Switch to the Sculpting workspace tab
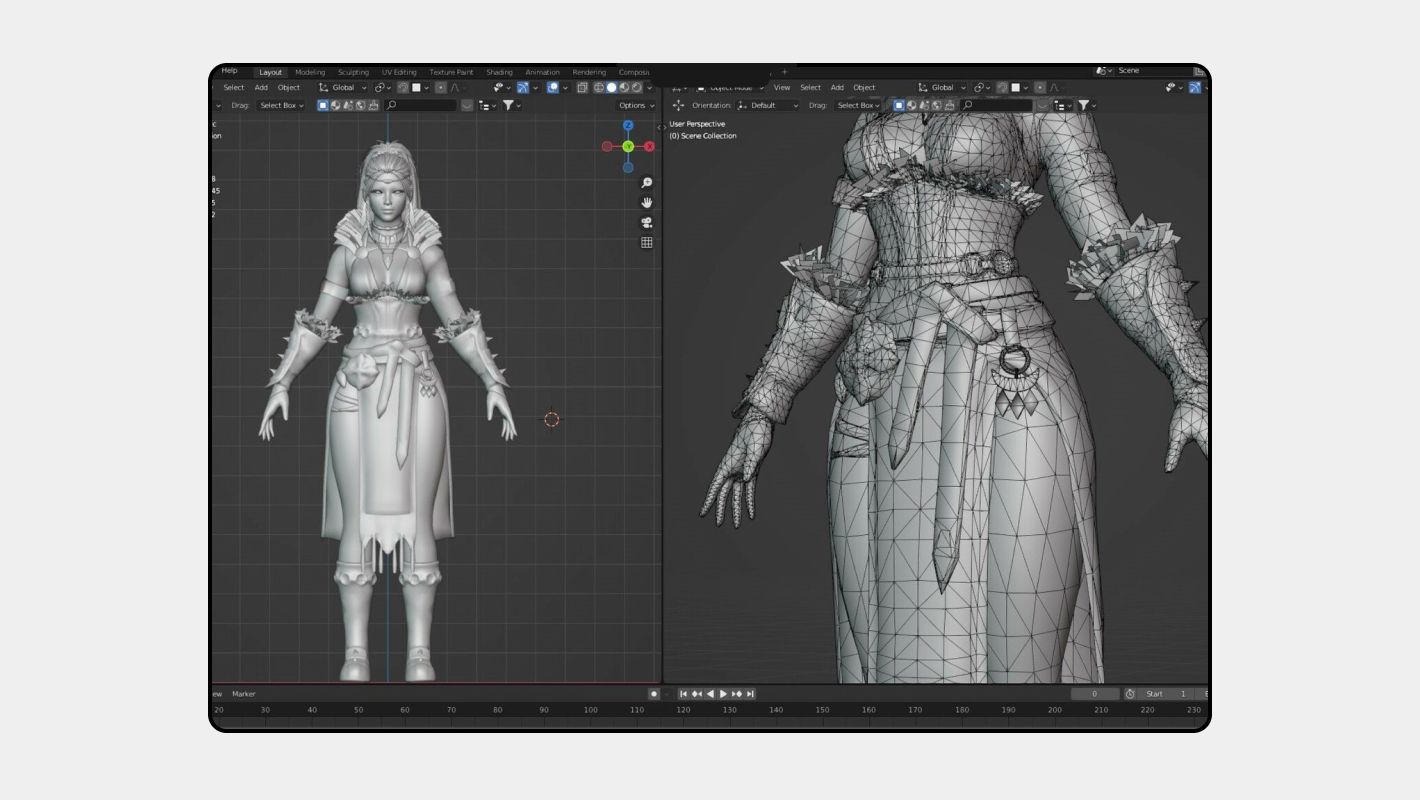Screen dimensions: 1420x800 [353, 72]
